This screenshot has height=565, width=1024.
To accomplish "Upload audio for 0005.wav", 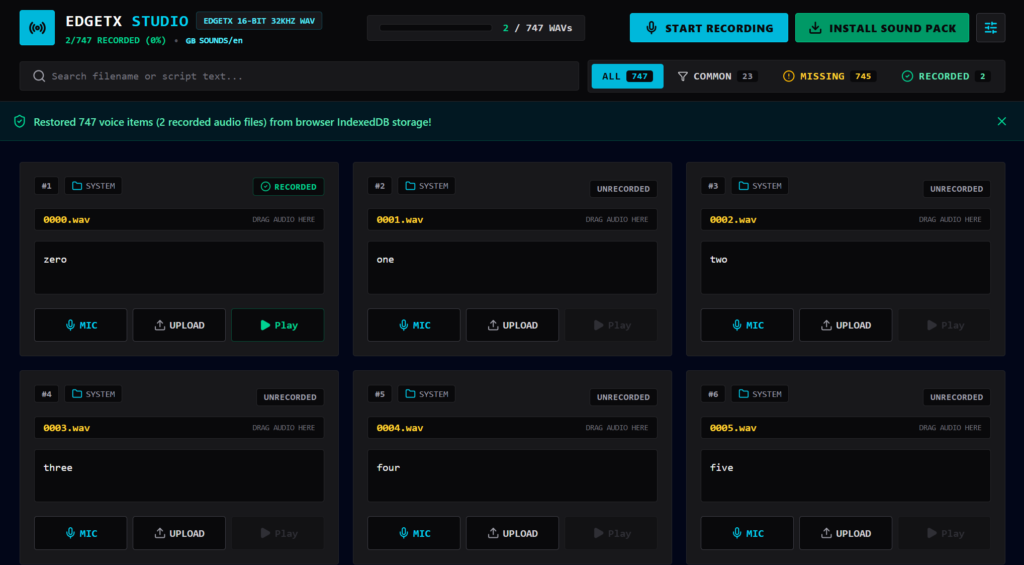I will pos(846,533).
